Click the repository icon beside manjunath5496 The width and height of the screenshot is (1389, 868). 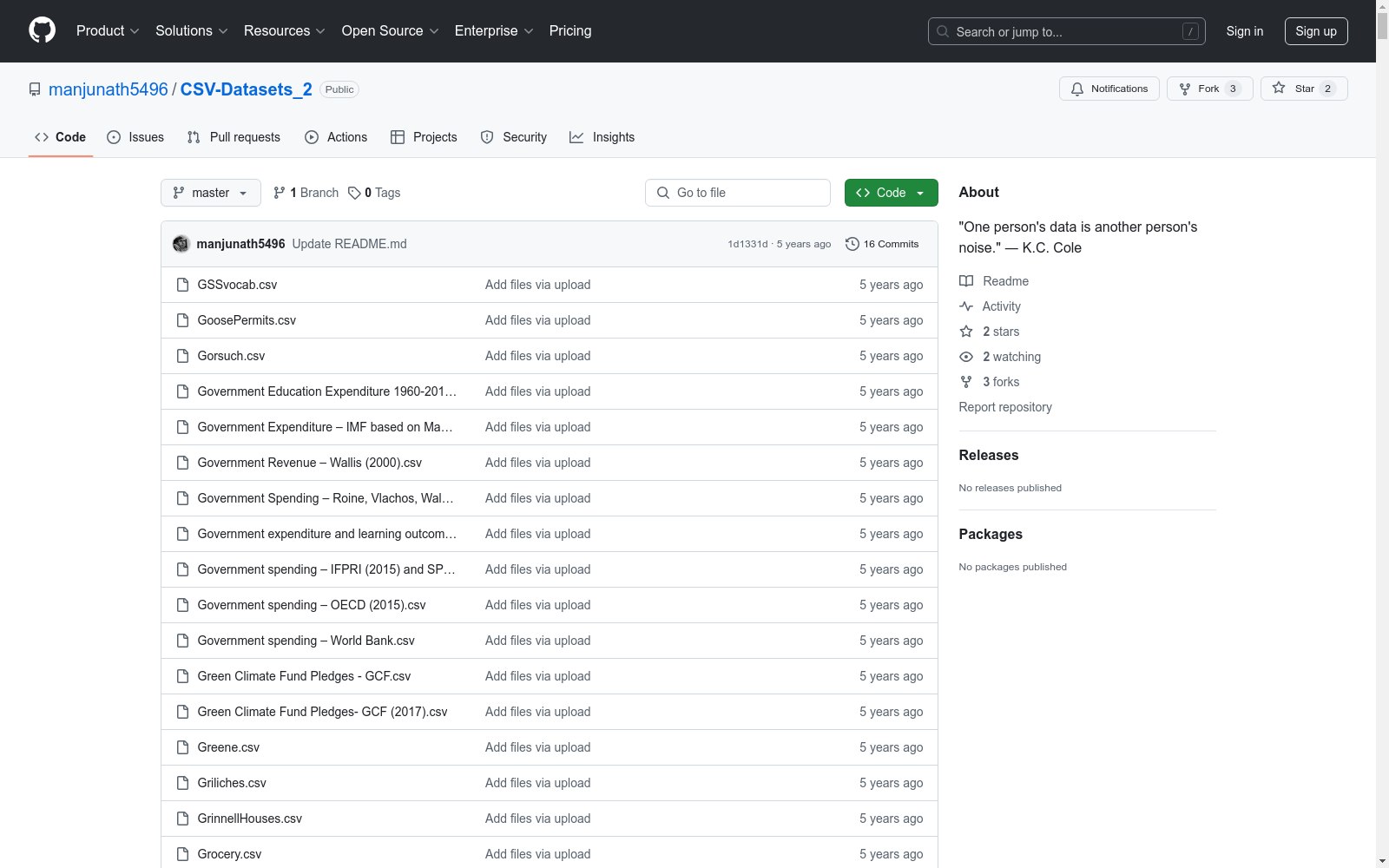pyautogui.click(x=35, y=89)
